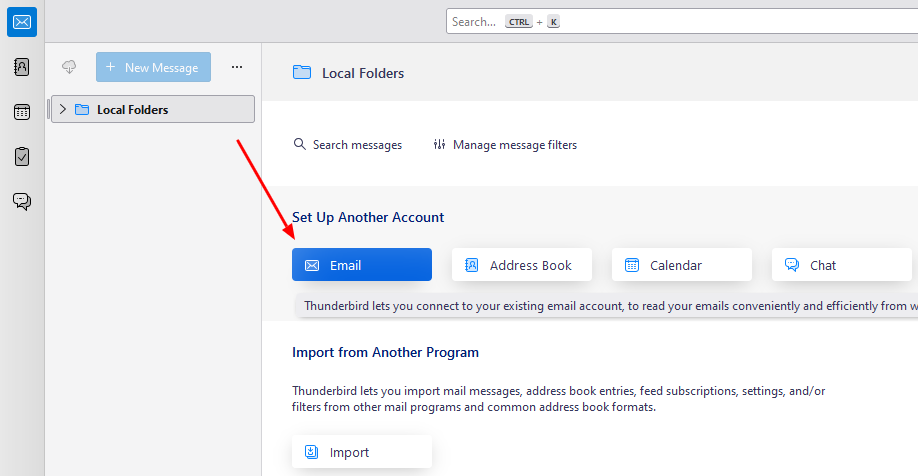Screen dimensions: 918x476
Task: Switch to the Calendar space in sidebar
Action: click(x=22, y=112)
